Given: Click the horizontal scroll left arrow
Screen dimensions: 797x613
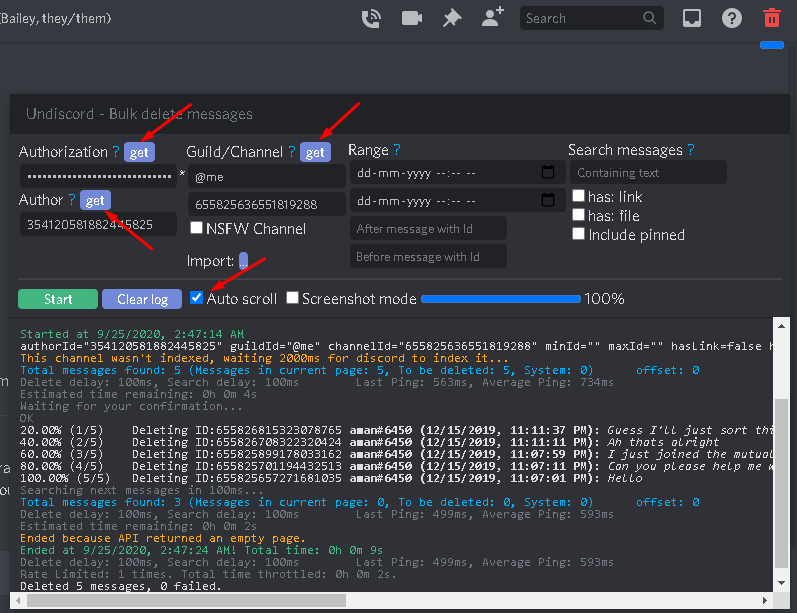Looking at the screenshot, I should pyautogui.click(x=18, y=600).
